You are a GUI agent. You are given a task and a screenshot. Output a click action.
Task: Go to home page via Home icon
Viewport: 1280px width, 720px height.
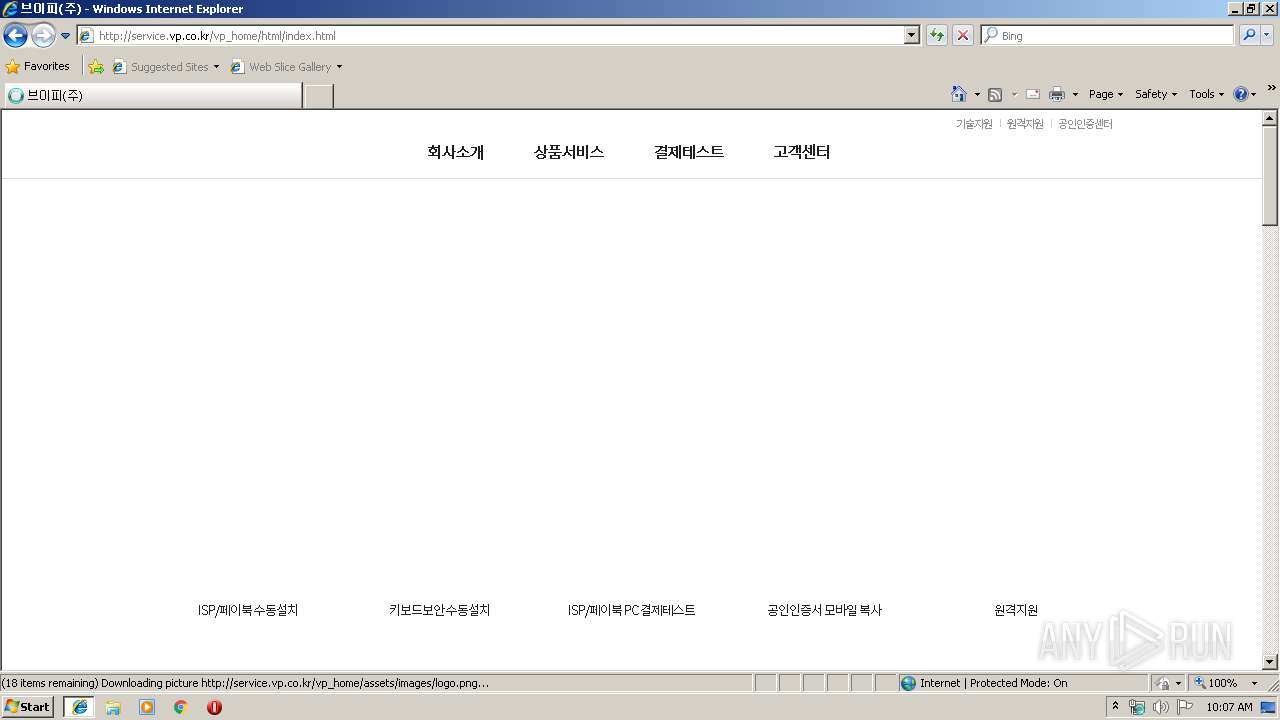(958, 94)
